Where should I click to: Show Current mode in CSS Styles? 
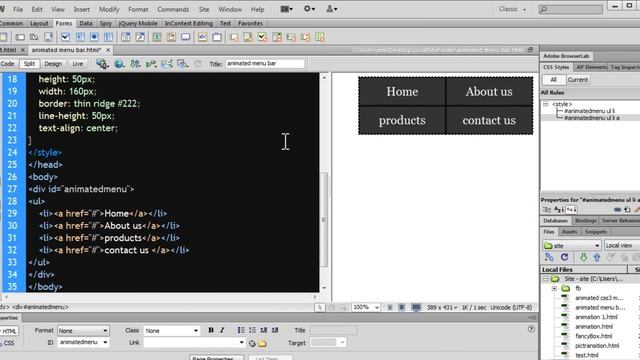(x=578, y=80)
